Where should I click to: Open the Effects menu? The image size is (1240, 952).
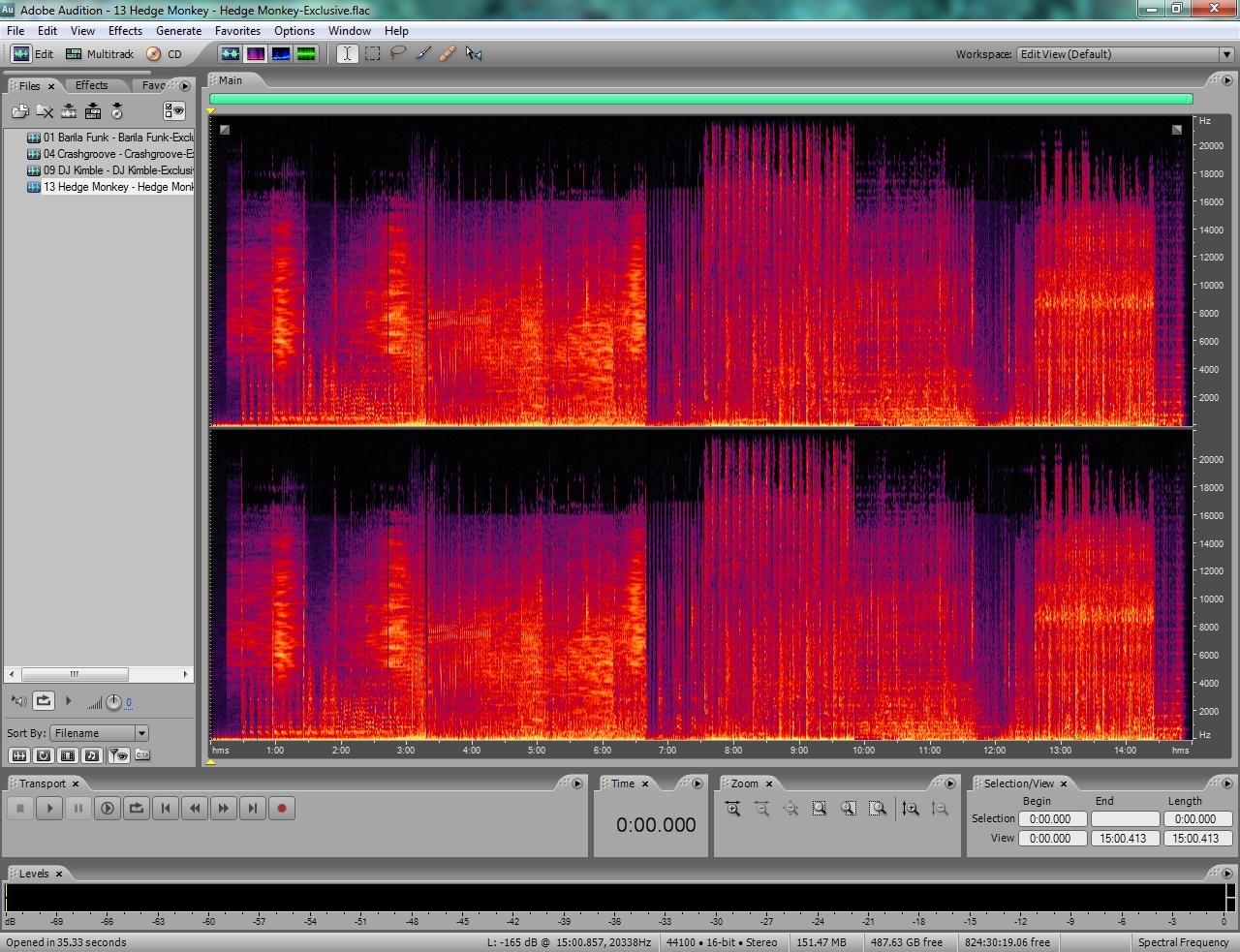tap(125, 31)
